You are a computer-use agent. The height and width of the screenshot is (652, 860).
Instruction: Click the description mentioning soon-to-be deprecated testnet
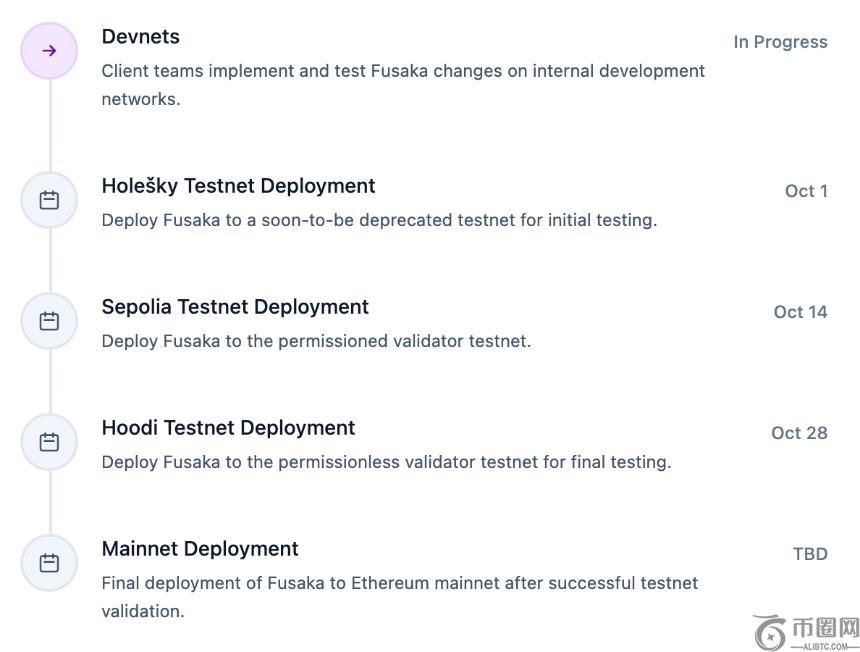[379, 220]
